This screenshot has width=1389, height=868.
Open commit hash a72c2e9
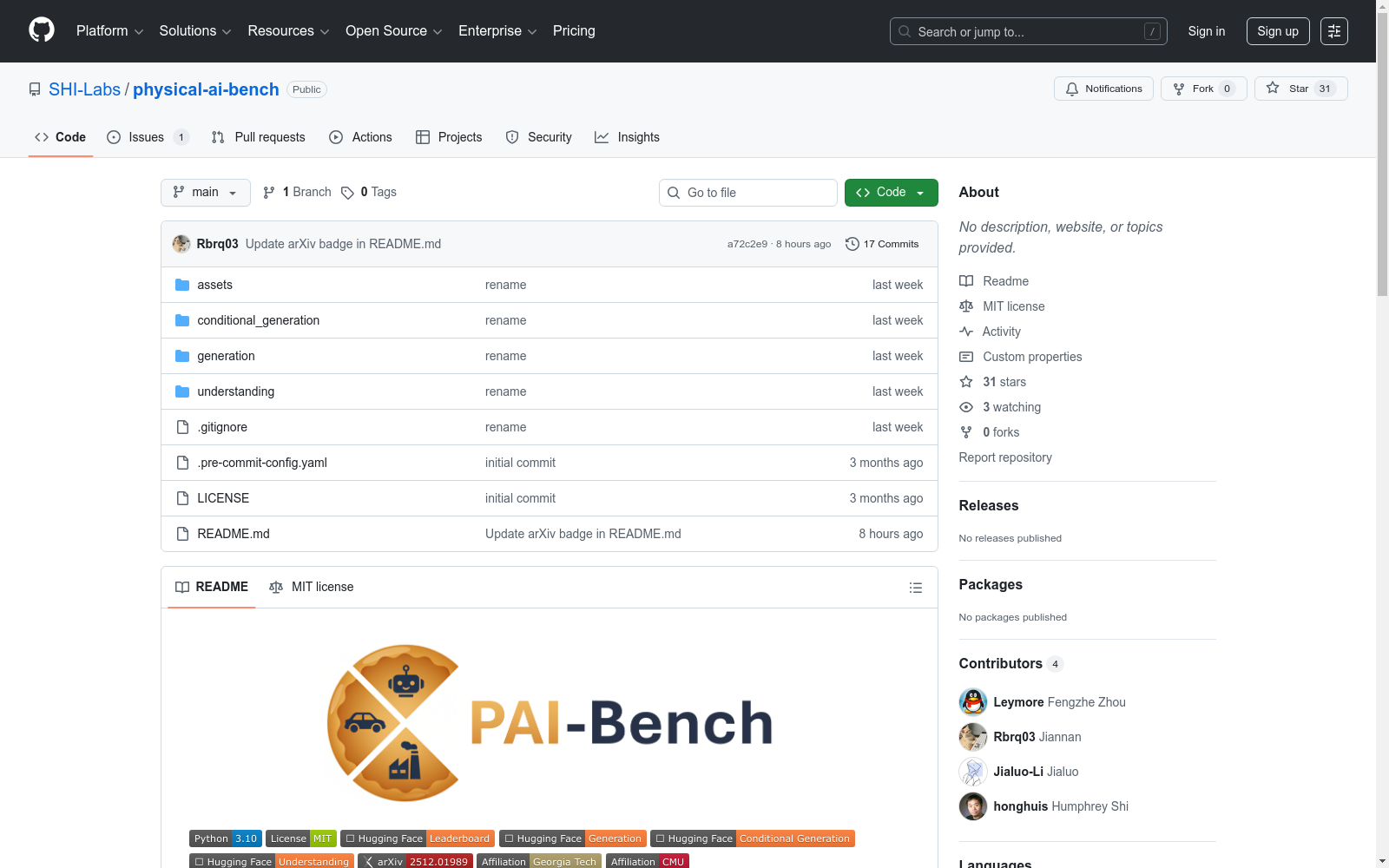coord(747,244)
